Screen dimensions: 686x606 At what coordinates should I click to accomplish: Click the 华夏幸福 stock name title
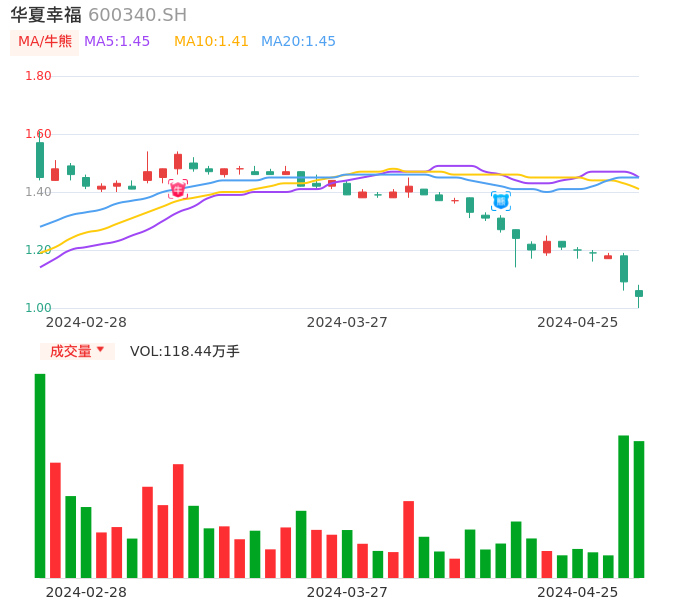click(x=46, y=15)
